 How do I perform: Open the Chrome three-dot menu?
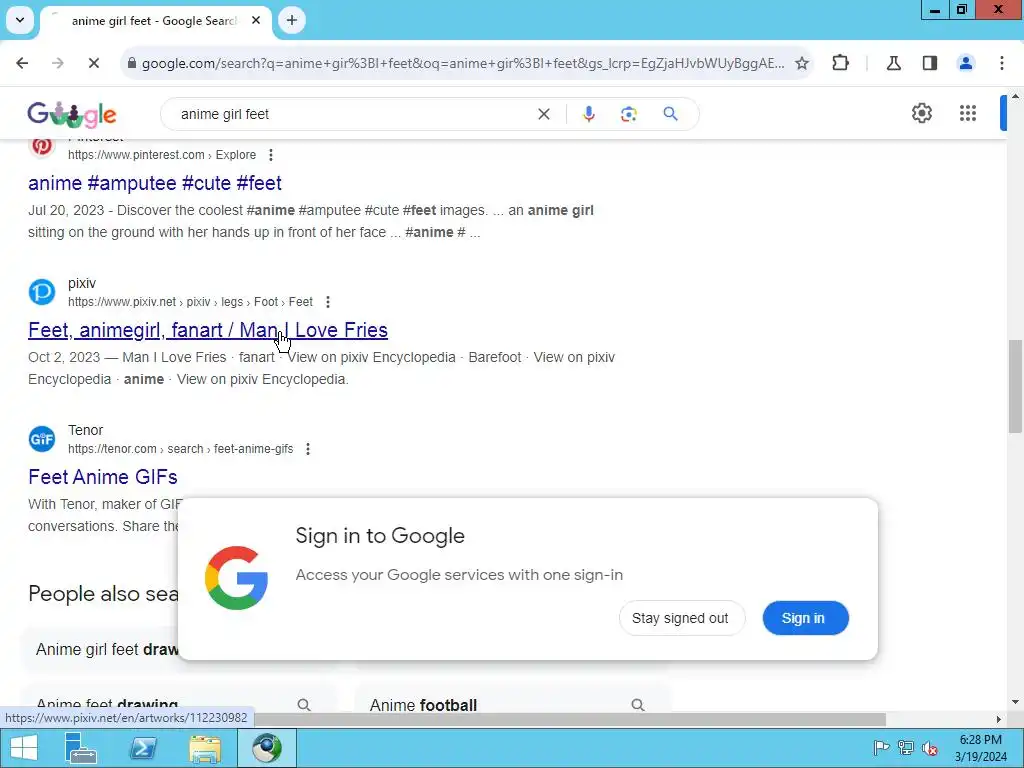(1002, 63)
